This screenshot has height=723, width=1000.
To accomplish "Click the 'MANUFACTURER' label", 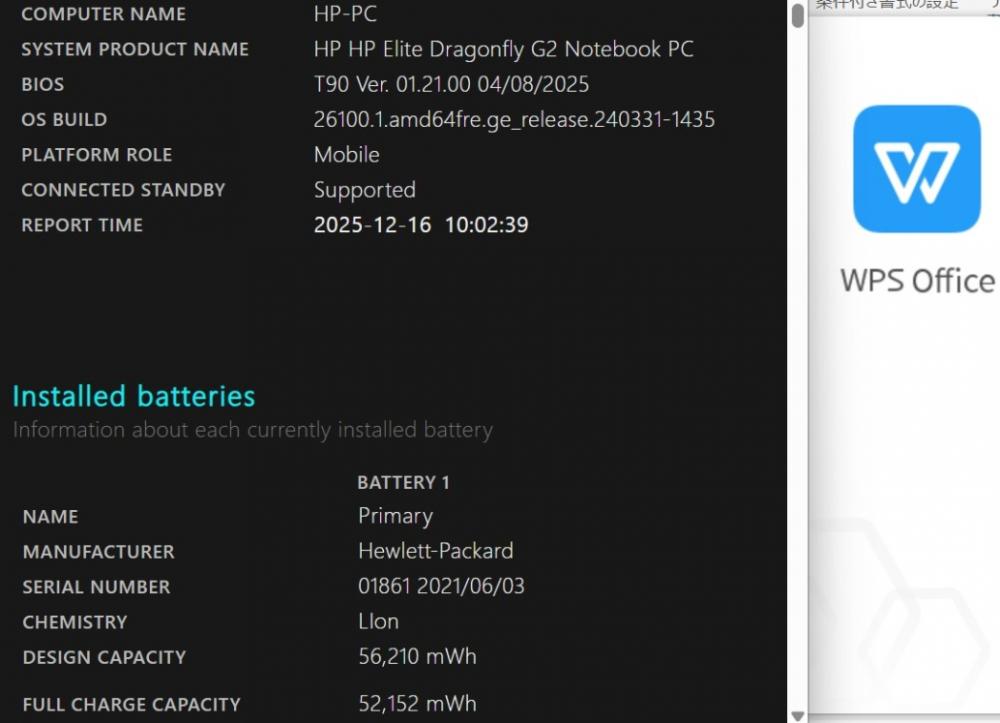I will [x=98, y=551].
